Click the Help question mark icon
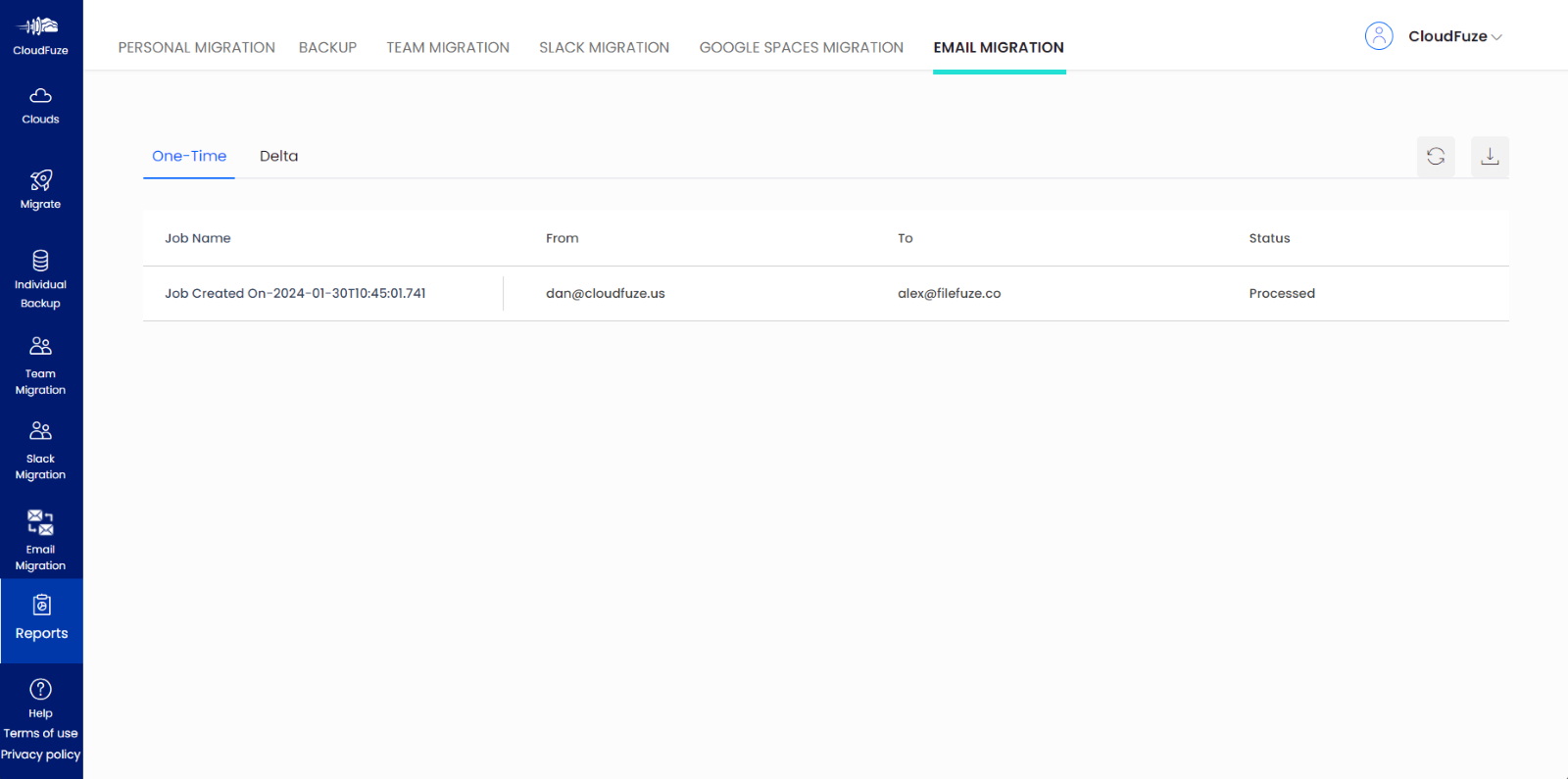 point(40,690)
